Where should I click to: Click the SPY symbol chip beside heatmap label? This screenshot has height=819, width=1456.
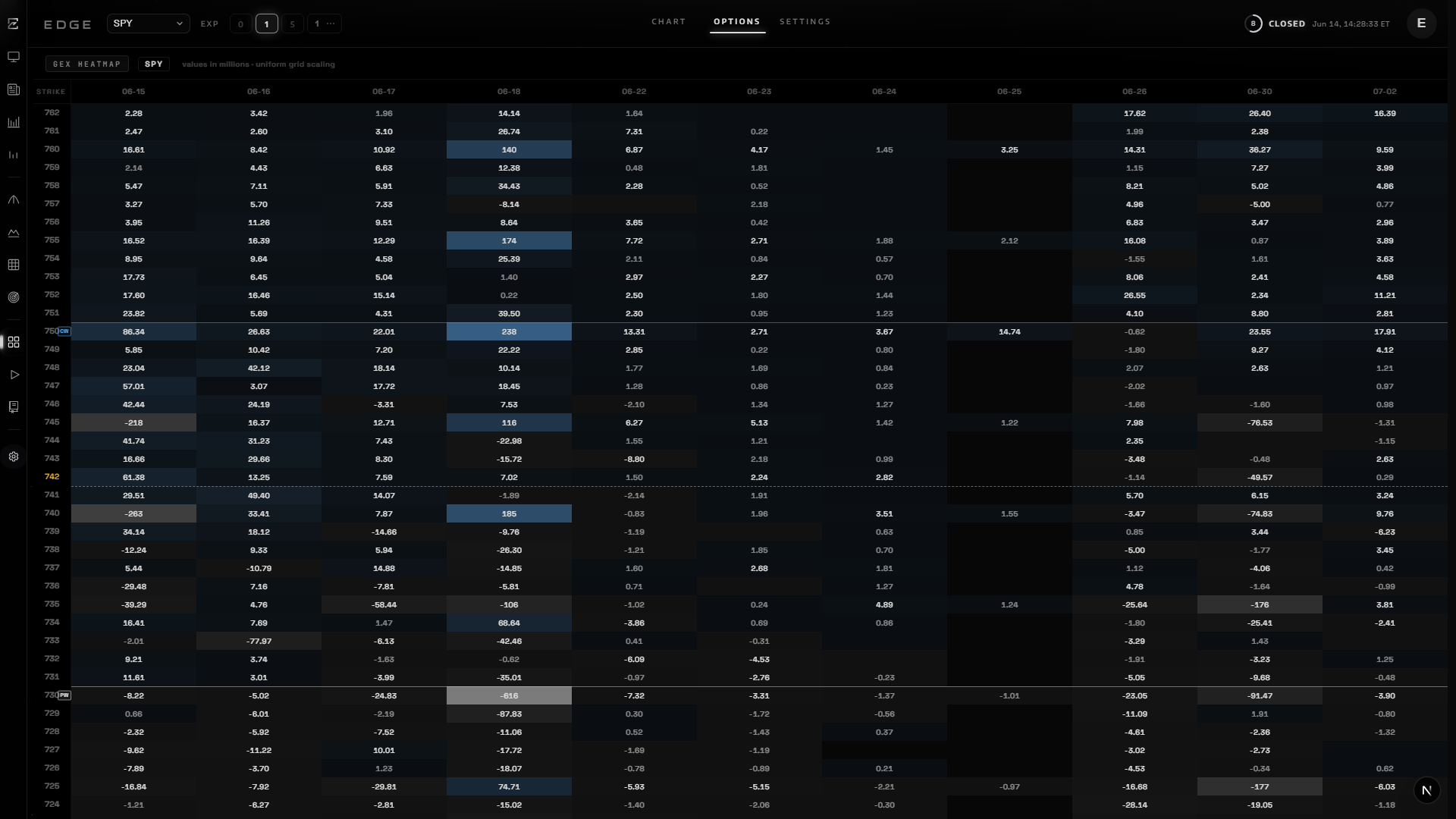(x=154, y=64)
